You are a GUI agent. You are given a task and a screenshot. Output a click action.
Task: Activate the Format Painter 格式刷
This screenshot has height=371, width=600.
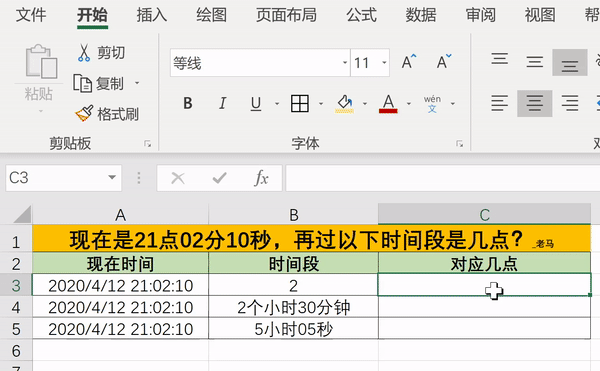click(x=107, y=114)
